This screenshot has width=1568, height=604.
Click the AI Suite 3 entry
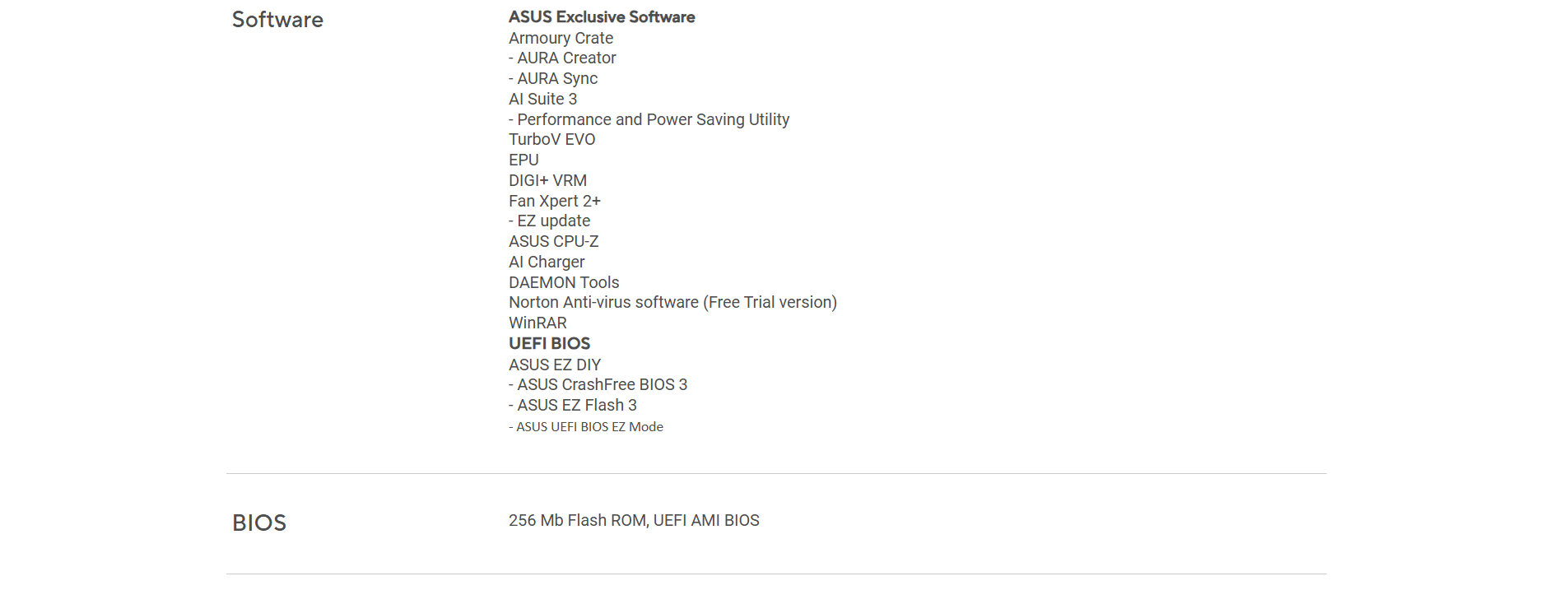tap(542, 99)
